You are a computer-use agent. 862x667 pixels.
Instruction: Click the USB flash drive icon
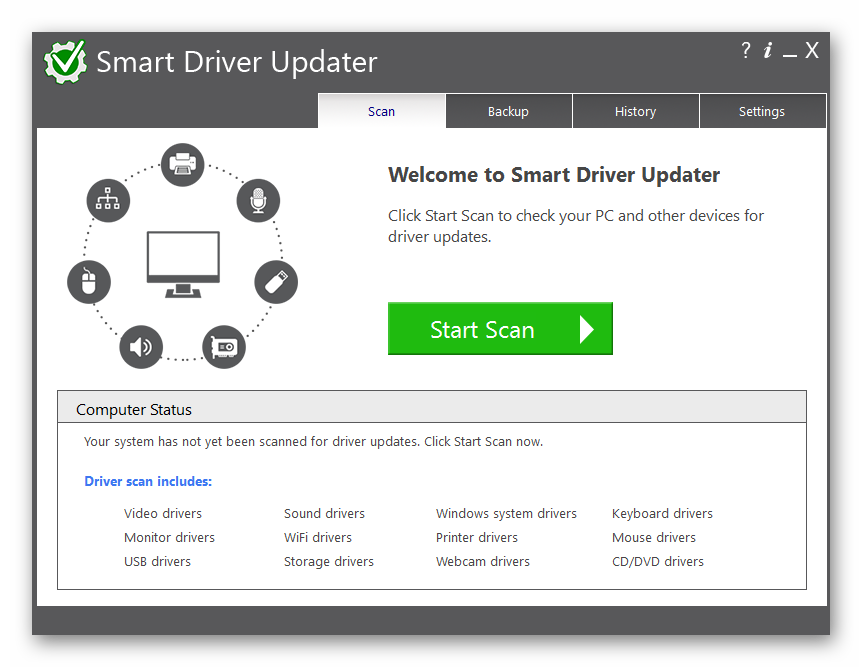coord(276,282)
